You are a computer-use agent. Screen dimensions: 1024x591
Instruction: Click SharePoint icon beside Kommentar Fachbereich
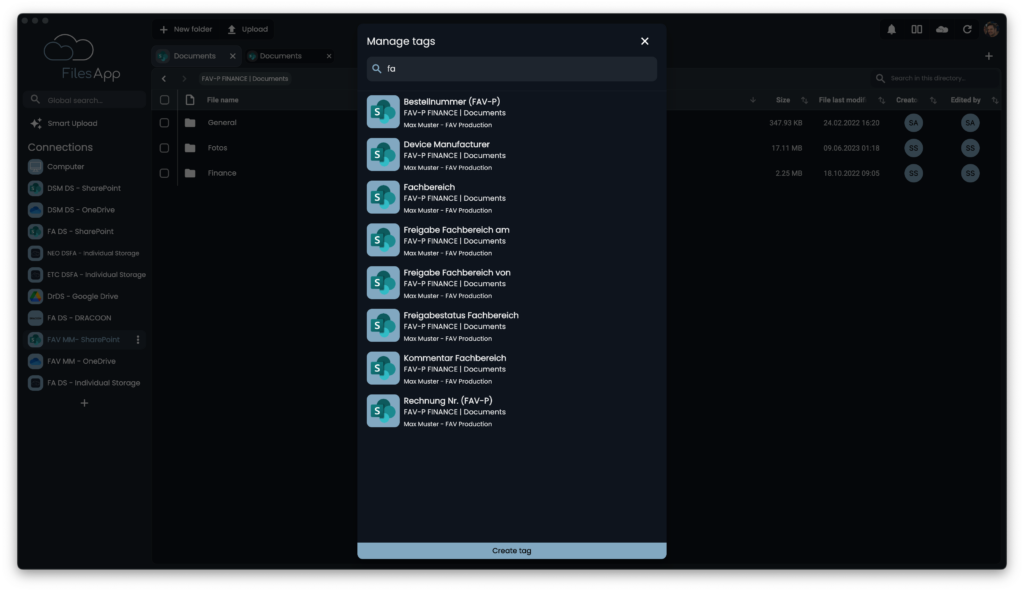click(x=383, y=368)
